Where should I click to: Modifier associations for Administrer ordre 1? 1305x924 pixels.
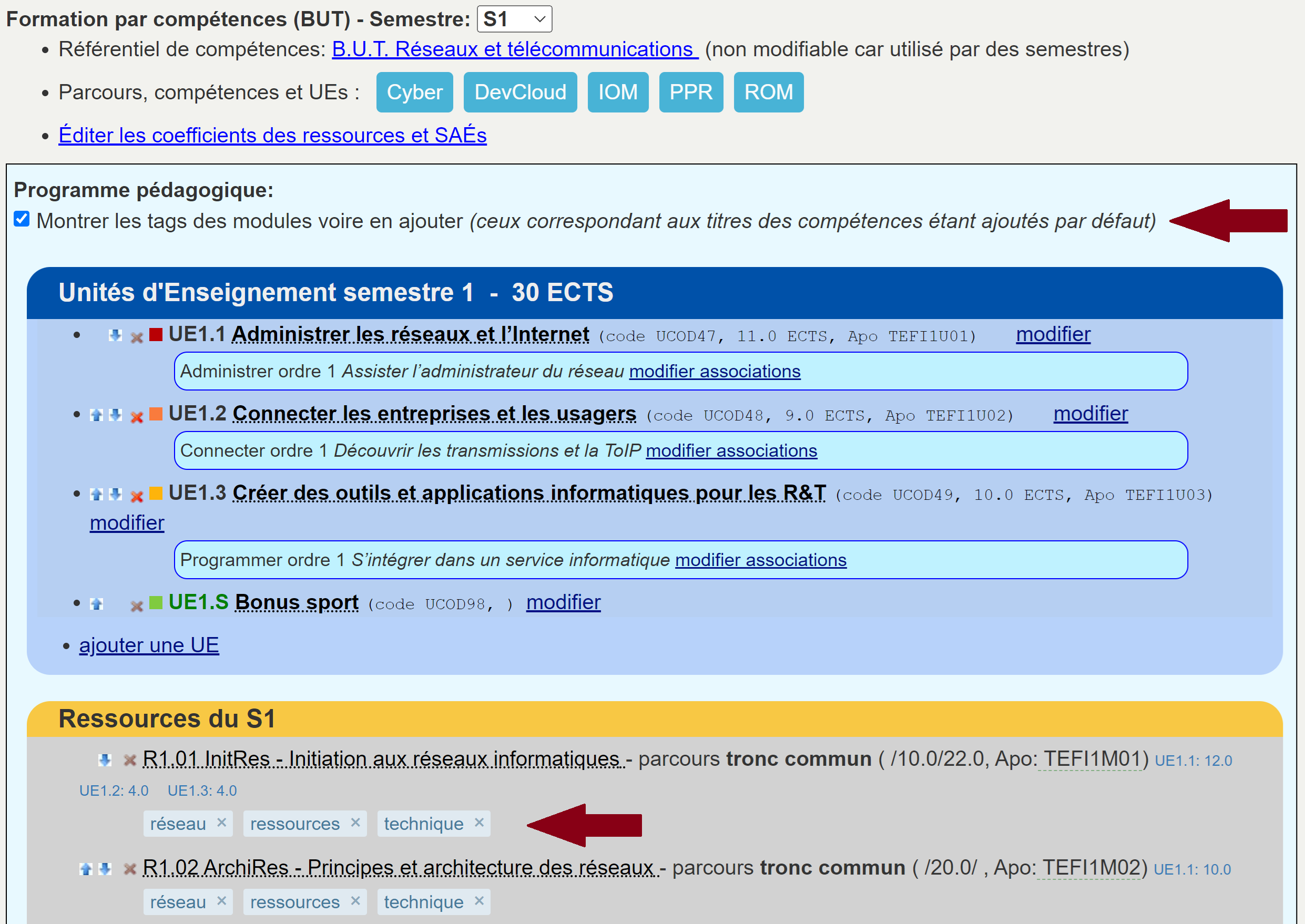click(x=715, y=372)
